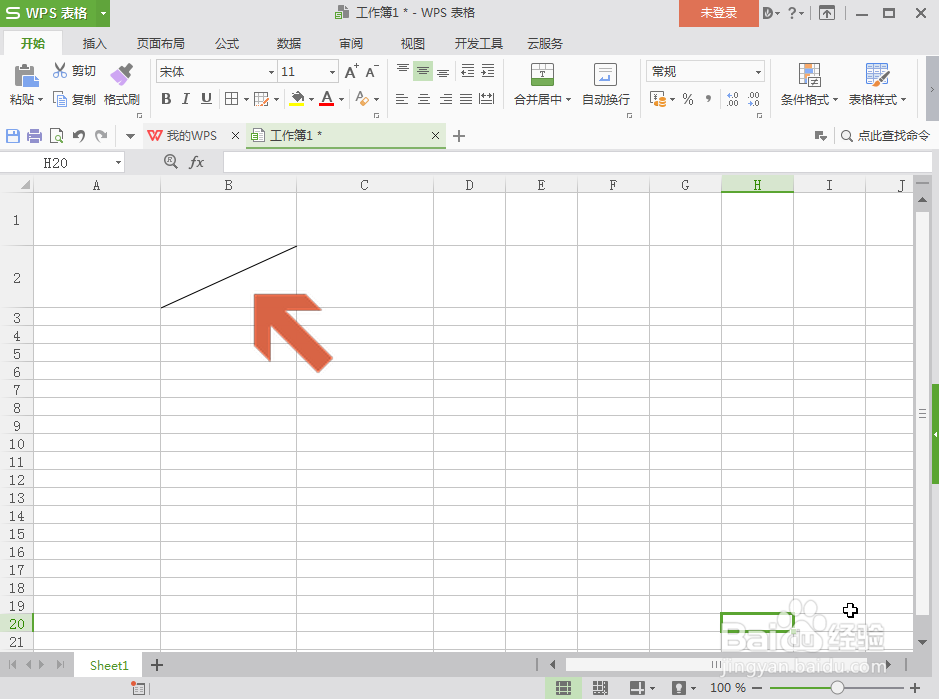939x699 pixels.
Task: Expand the WPS 表格 application menu arrow
Action: coord(103,13)
